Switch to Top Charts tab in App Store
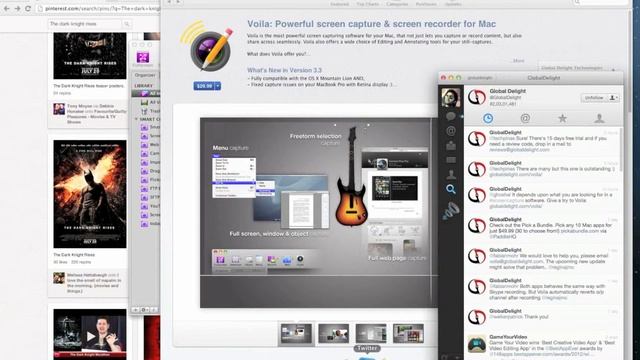This screenshot has height=360, width=640. pyautogui.click(x=367, y=4)
